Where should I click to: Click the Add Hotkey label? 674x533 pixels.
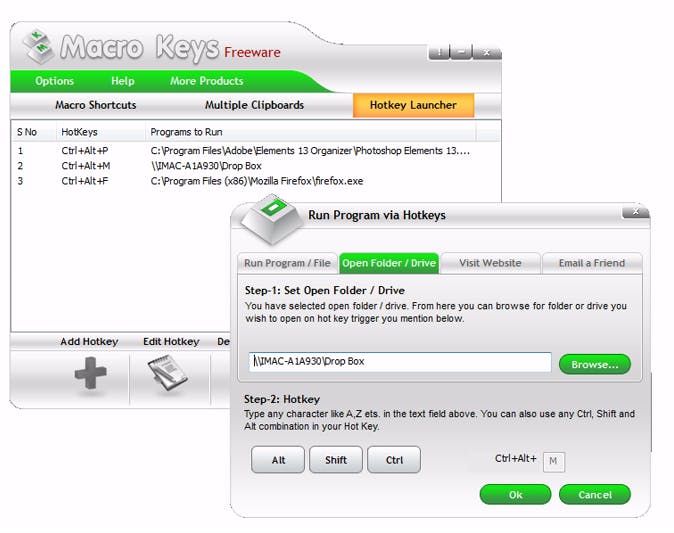click(x=89, y=342)
